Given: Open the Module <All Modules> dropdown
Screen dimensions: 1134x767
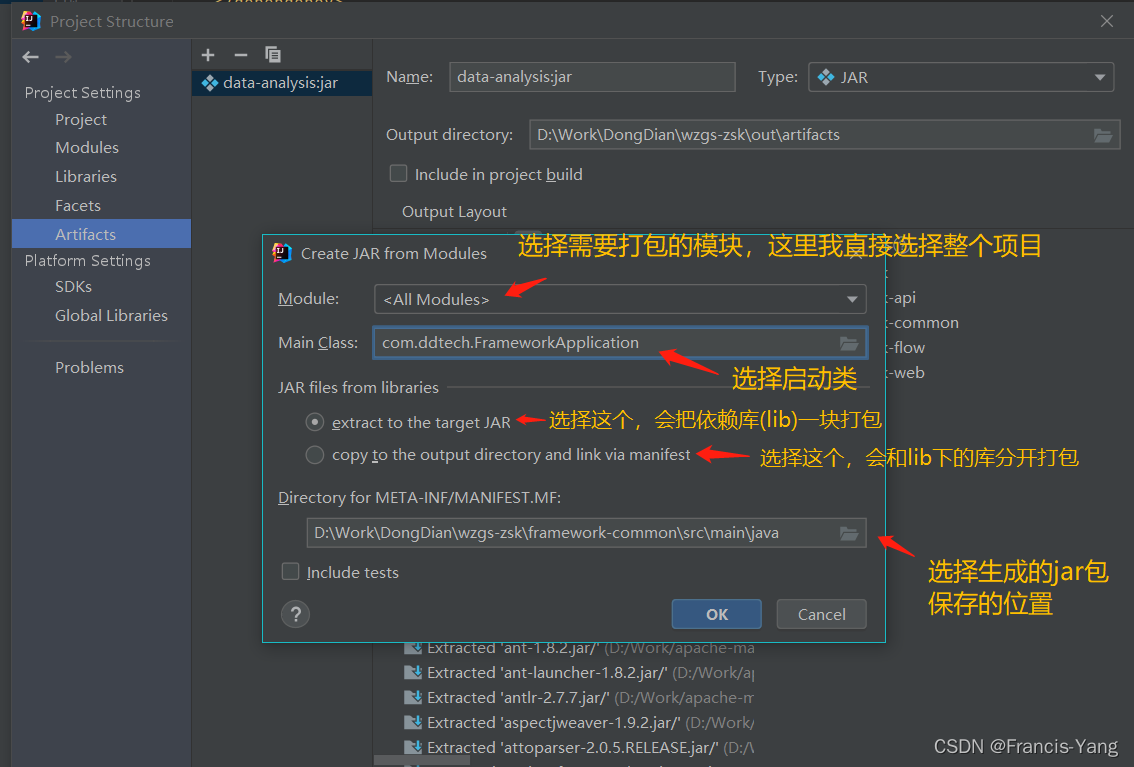Looking at the screenshot, I should pos(620,299).
